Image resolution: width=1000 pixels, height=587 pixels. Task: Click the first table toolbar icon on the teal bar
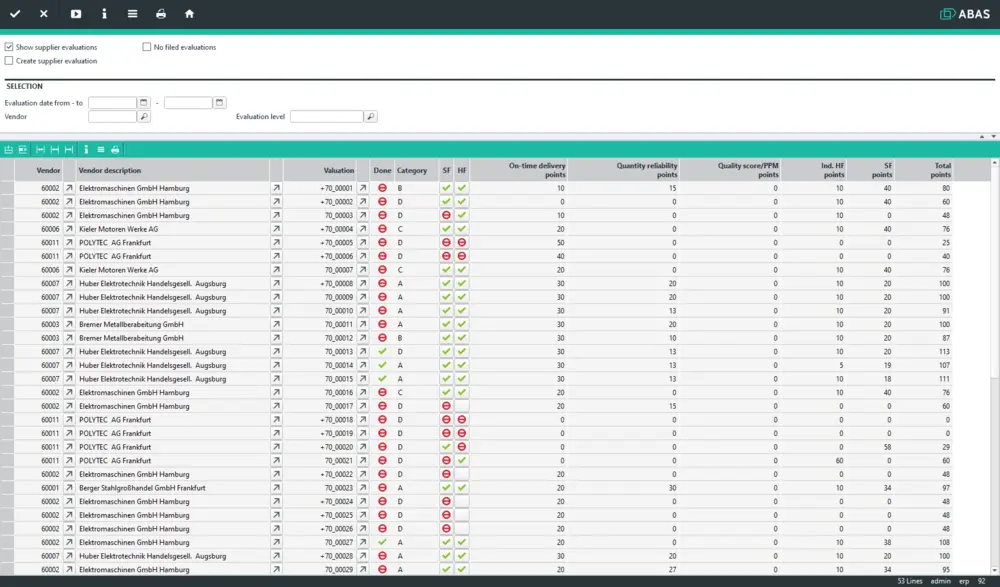[9, 149]
